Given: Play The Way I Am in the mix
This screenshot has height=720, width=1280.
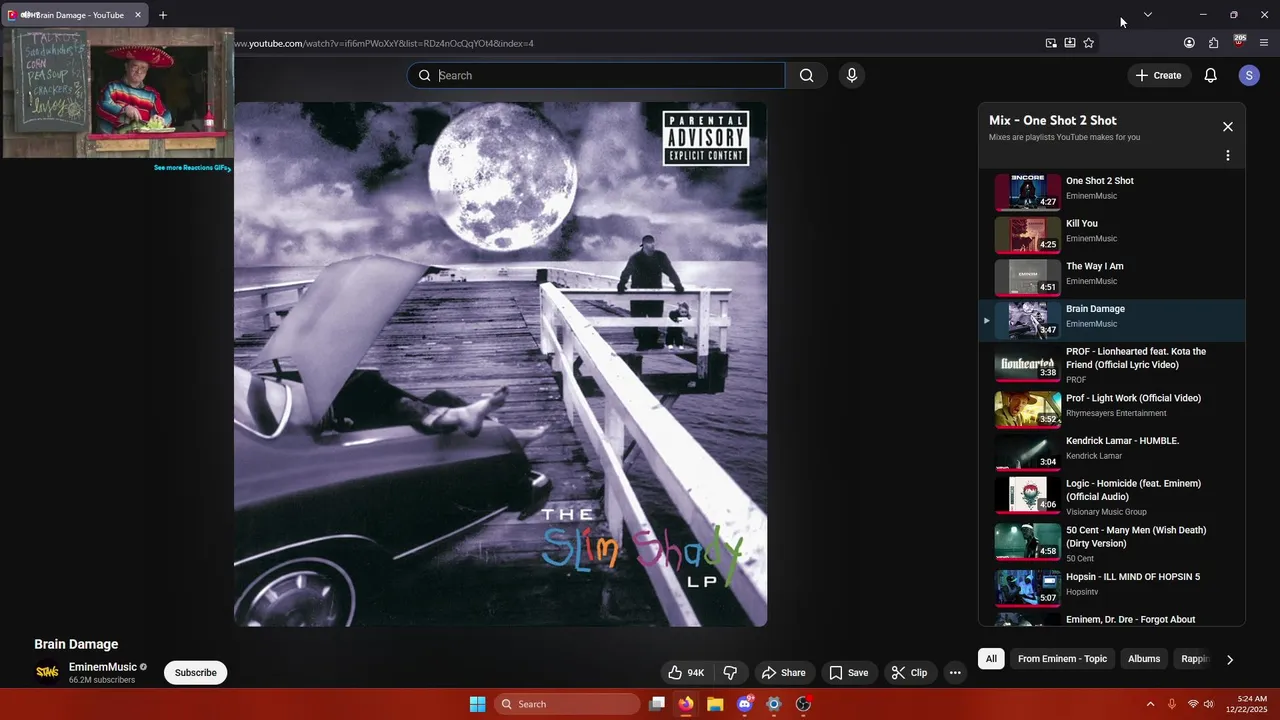Looking at the screenshot, I should tap(1112, 277).
